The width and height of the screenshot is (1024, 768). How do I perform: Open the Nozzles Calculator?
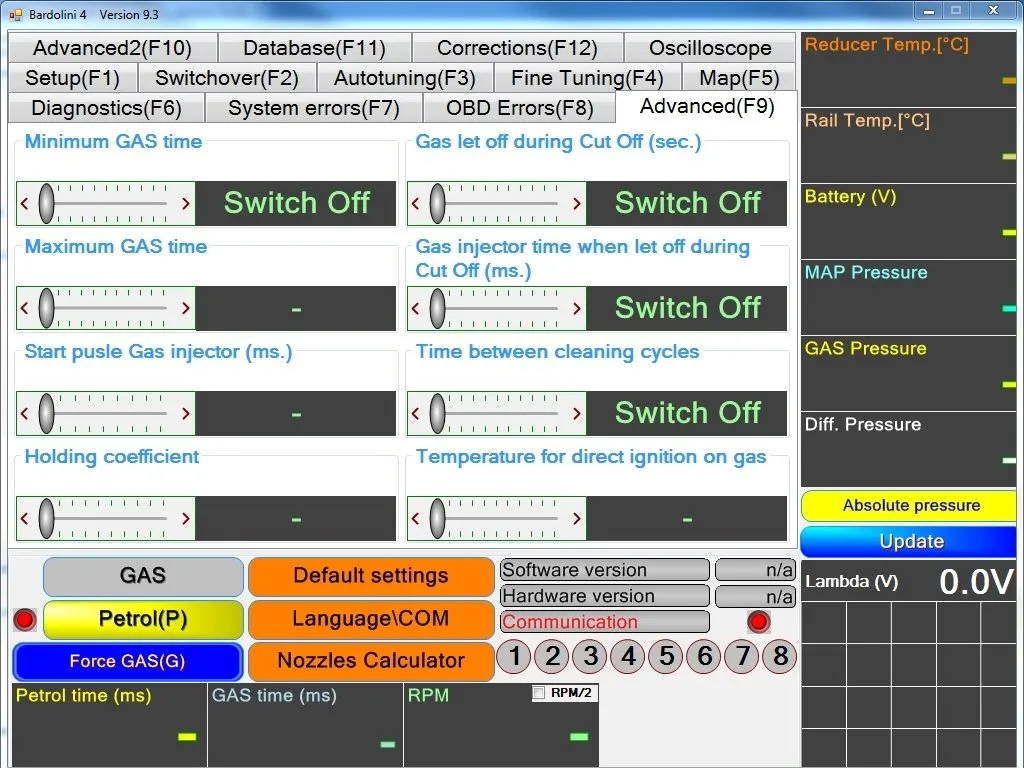pos(371,661)
